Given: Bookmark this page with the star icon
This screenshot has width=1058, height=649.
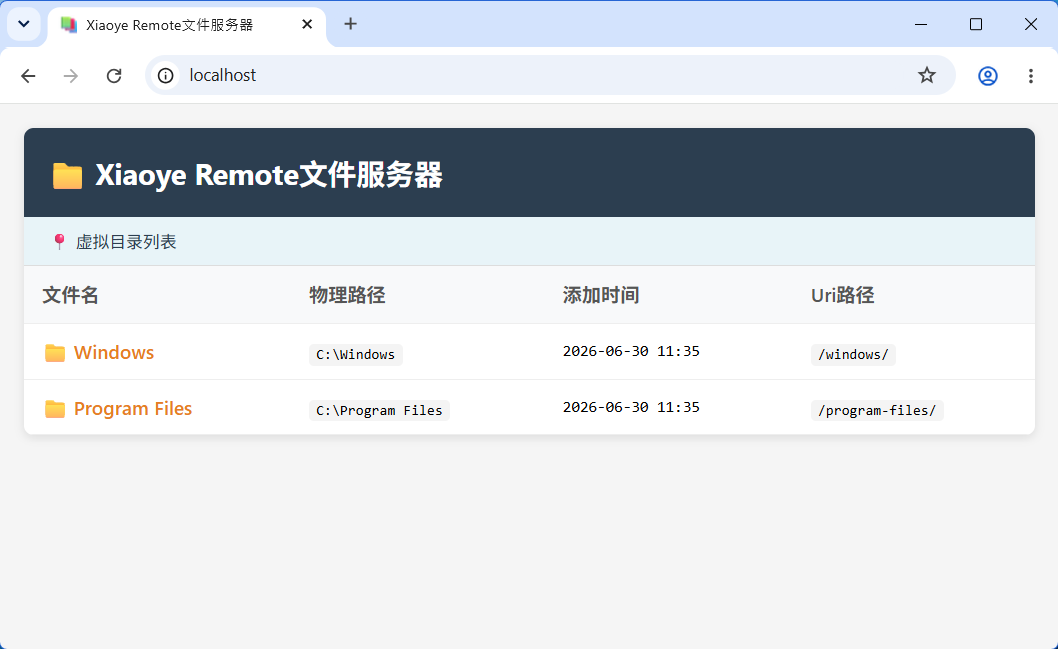Looking at the screenshot, I should 926,75.
